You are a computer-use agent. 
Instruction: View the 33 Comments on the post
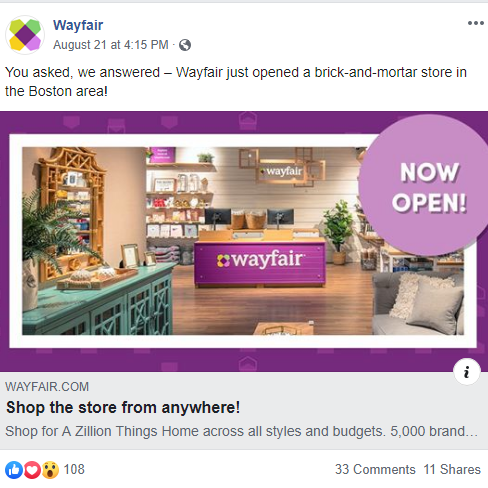click(x=375, y=469)
